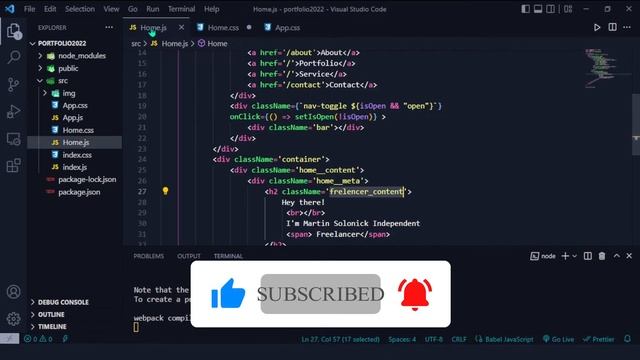The height and width of the screenshot is (360, 640).
Task: Open Source Control view icon
Action: pyautogui.click(x=13, y=84)
